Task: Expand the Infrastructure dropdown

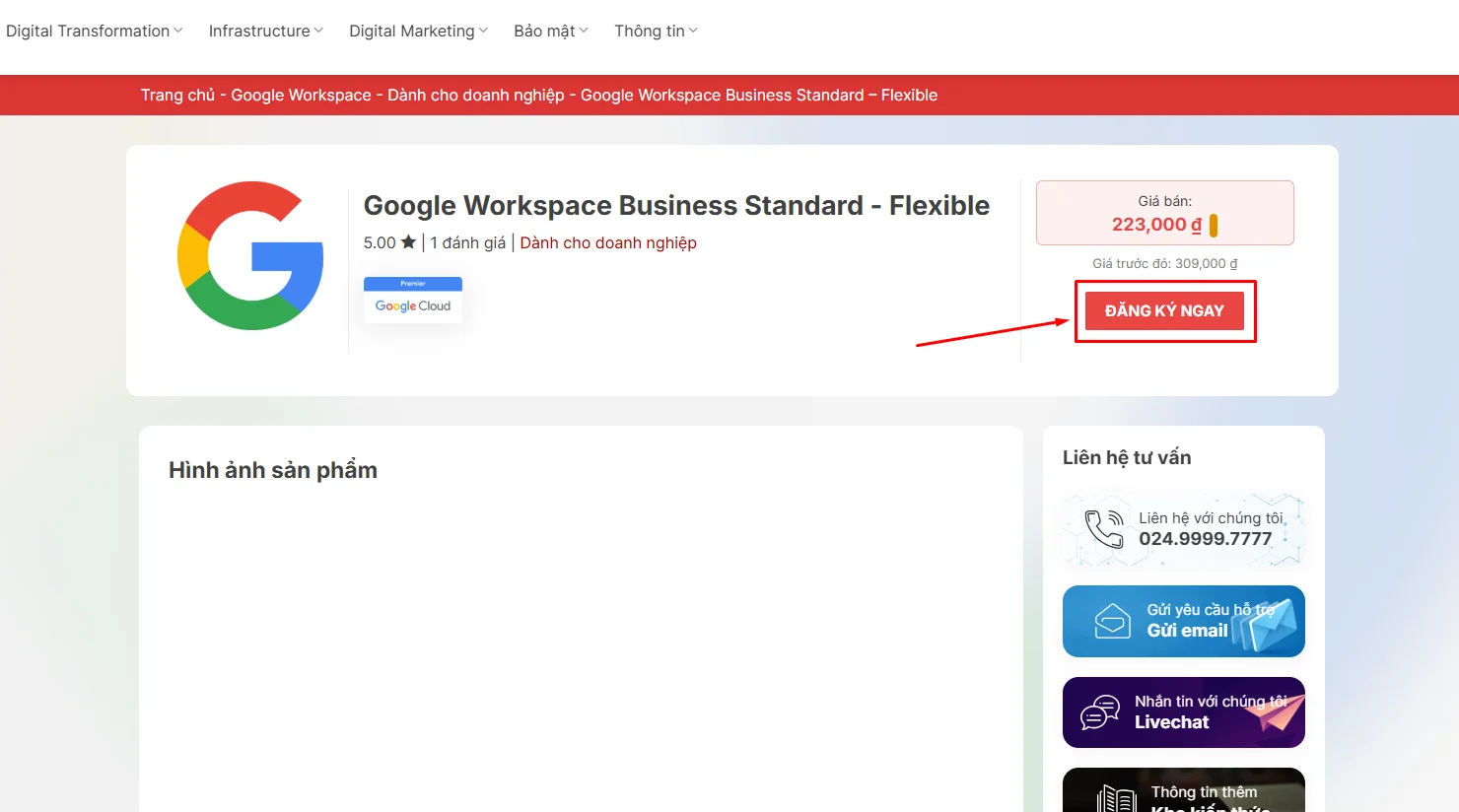Action: point(265,32)
